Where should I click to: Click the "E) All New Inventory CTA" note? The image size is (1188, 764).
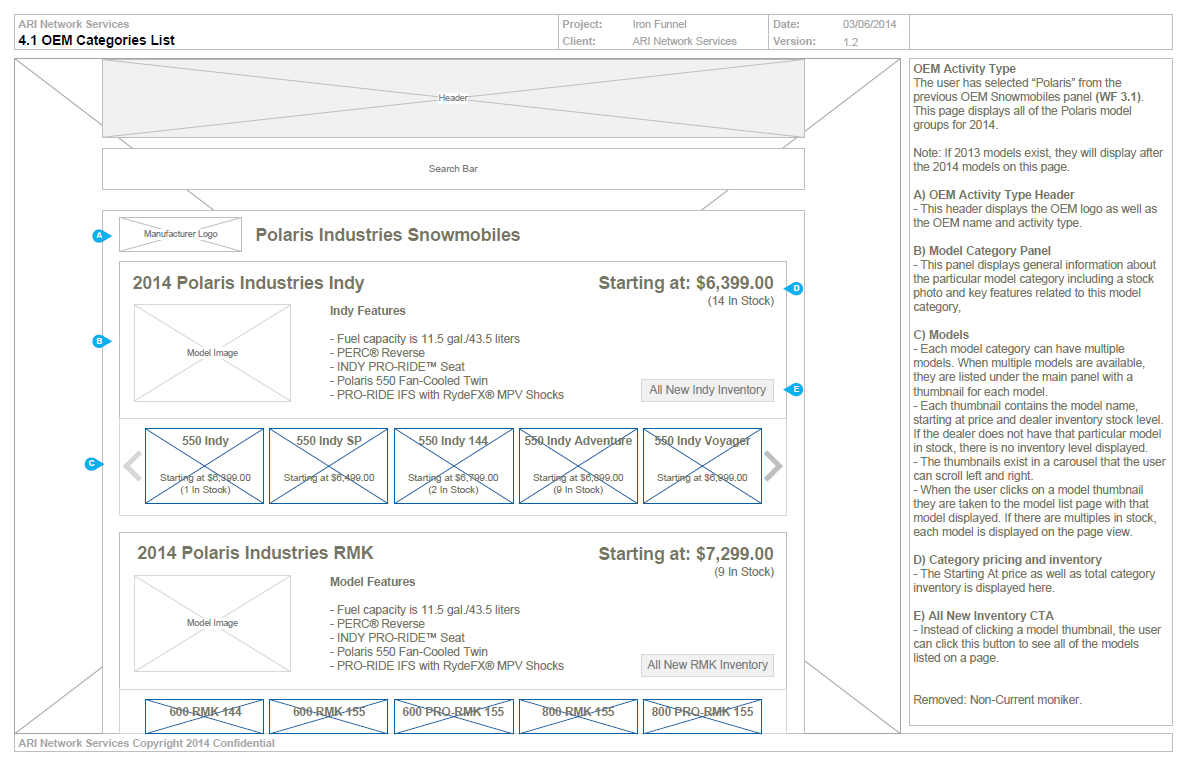[983, 616]
